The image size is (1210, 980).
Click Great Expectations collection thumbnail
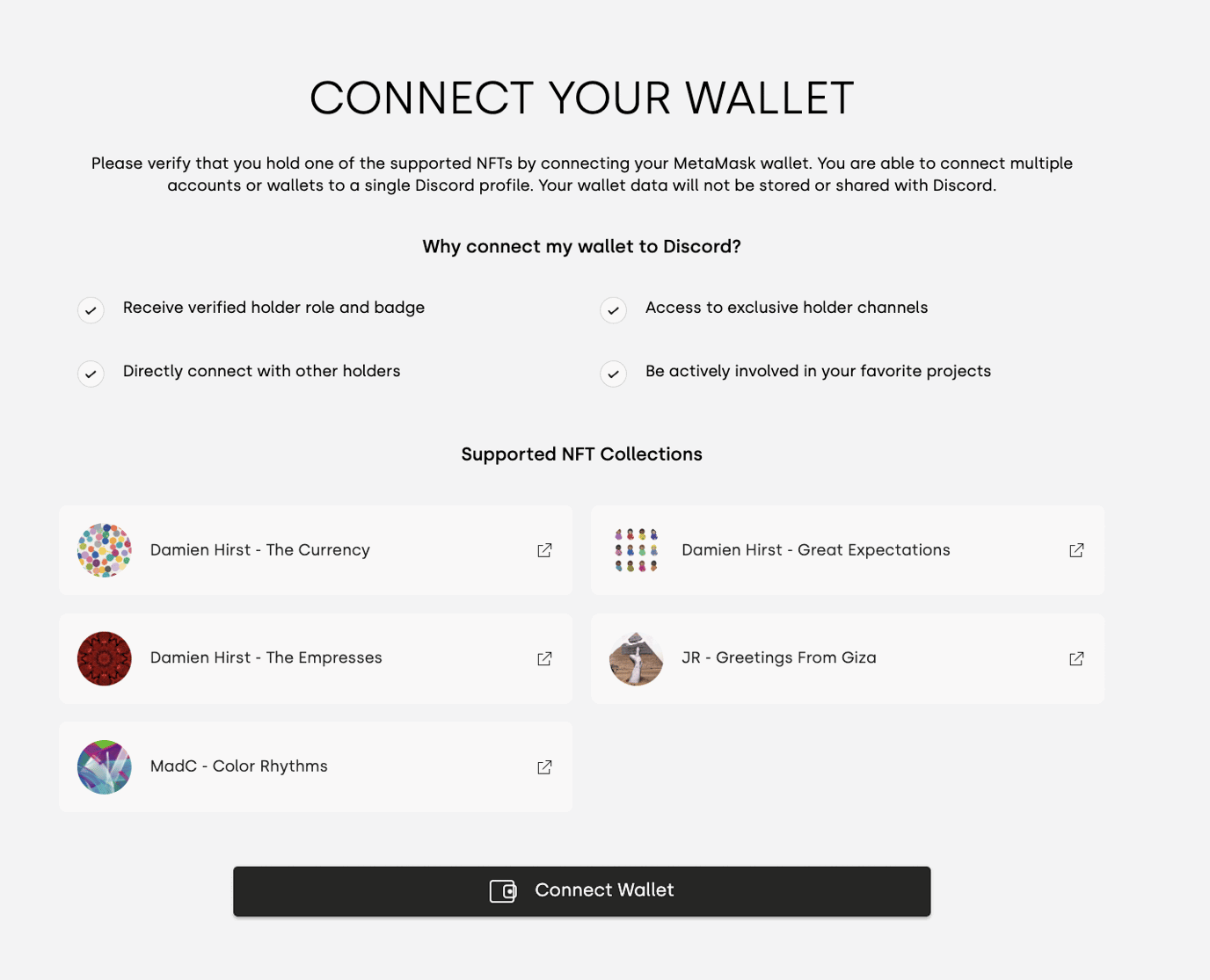pos(636,550)
